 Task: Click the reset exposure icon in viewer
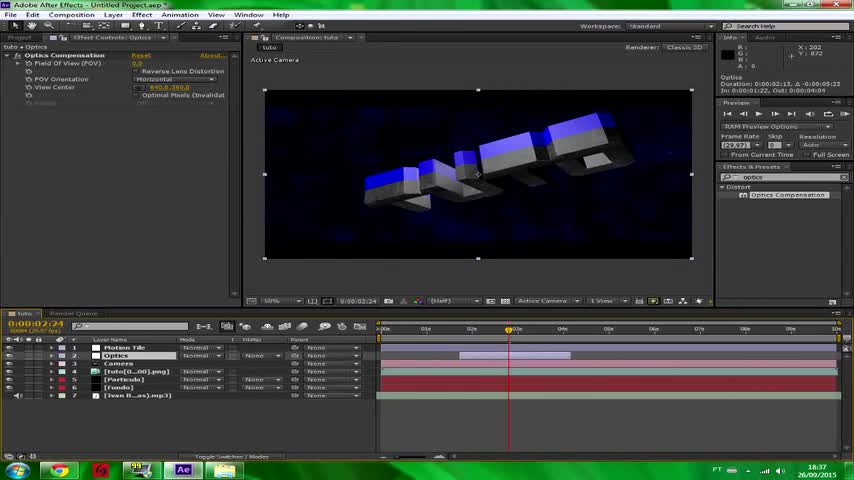click(x=699, y=301)
